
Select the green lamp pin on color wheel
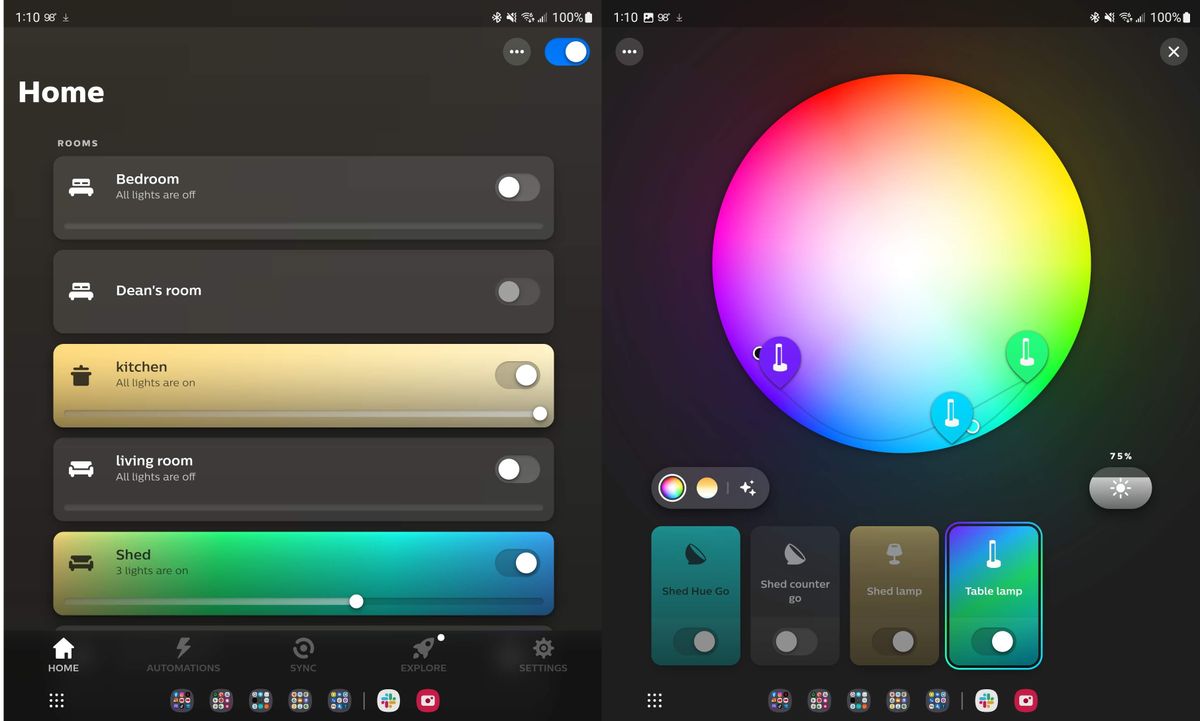1026,352
